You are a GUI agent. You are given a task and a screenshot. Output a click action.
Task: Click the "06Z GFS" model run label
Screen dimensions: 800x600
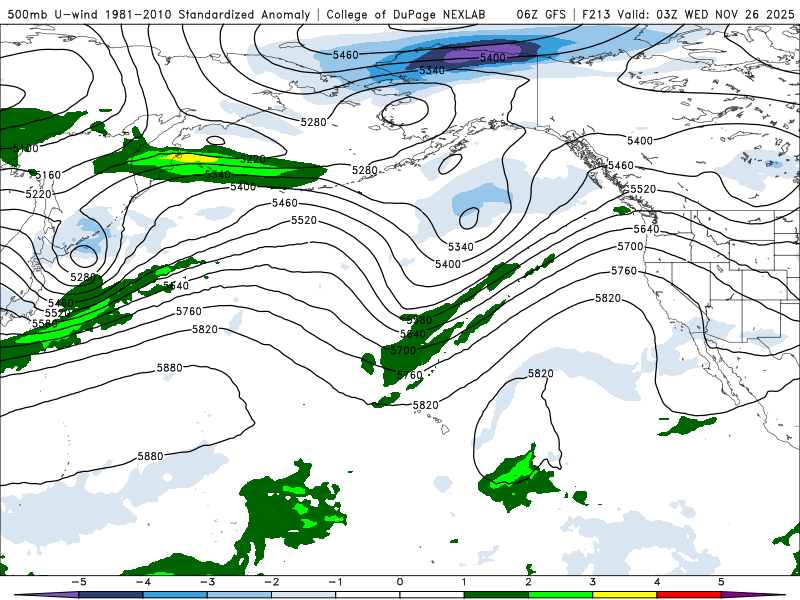coord(541,14)
